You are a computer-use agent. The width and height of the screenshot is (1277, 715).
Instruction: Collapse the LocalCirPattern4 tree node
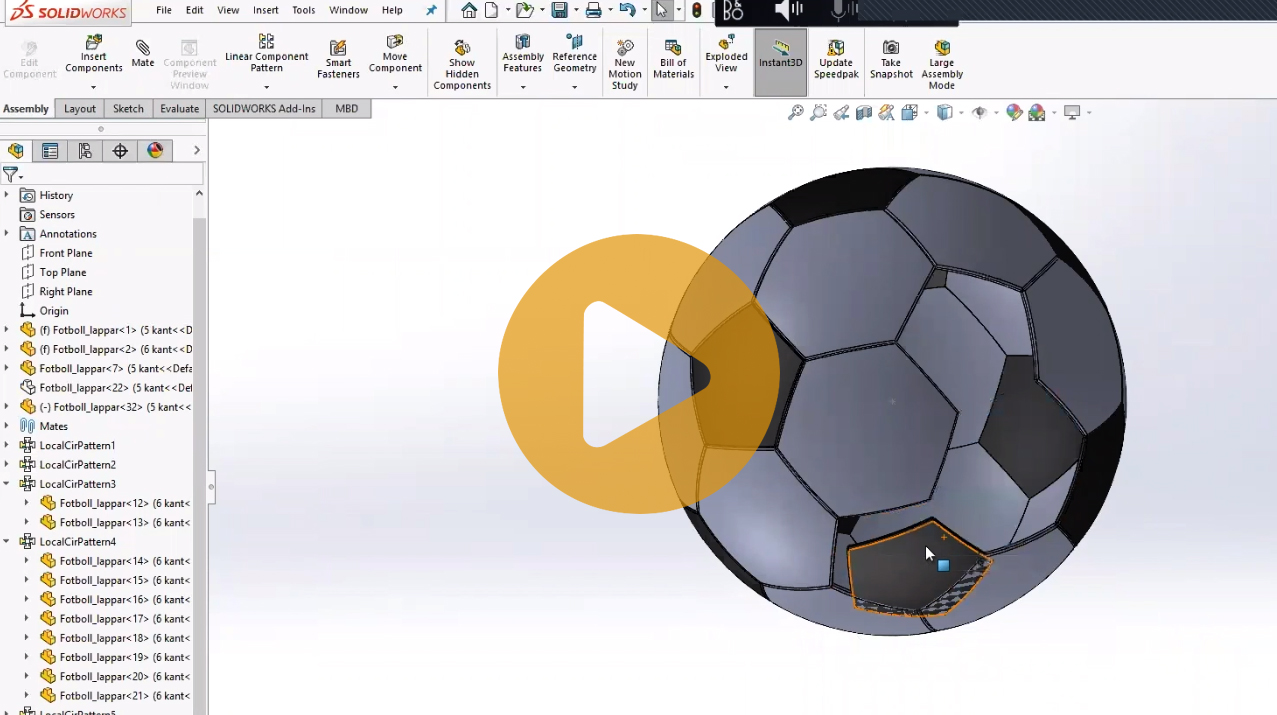pos(7,542)
